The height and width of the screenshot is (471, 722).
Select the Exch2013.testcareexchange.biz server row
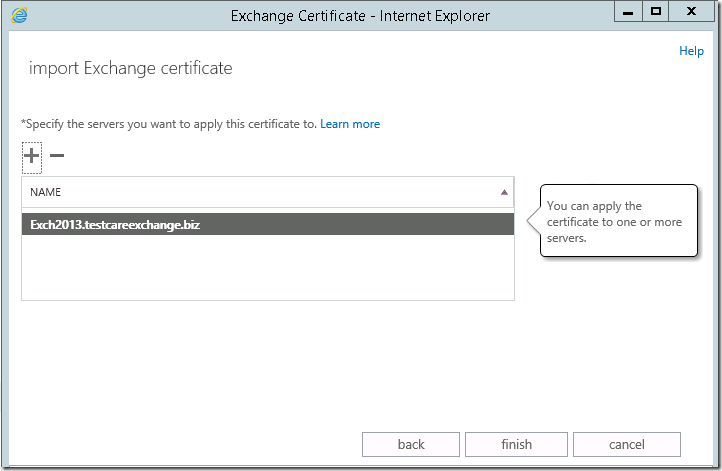[x=268, y=224]
